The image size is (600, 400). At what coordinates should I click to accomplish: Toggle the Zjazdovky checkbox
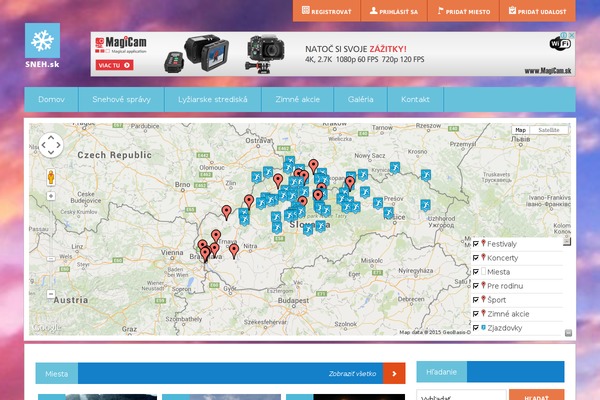click(476, 328)
